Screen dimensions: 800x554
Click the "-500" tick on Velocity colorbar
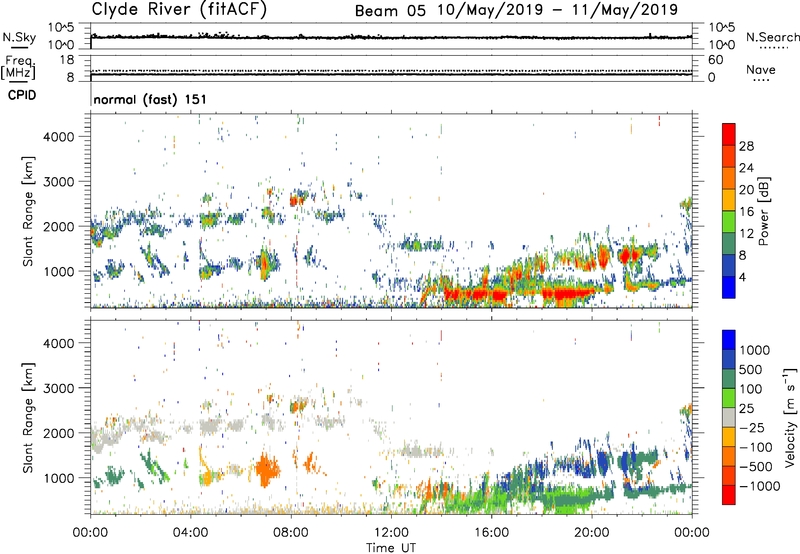click(756, 467)
